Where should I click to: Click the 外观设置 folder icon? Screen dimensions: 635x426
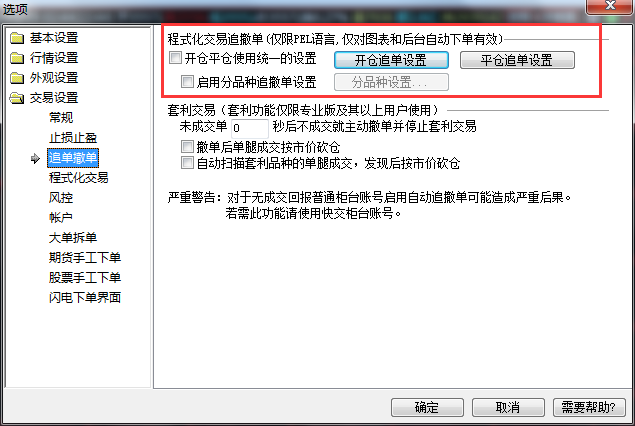pos(17,78)
